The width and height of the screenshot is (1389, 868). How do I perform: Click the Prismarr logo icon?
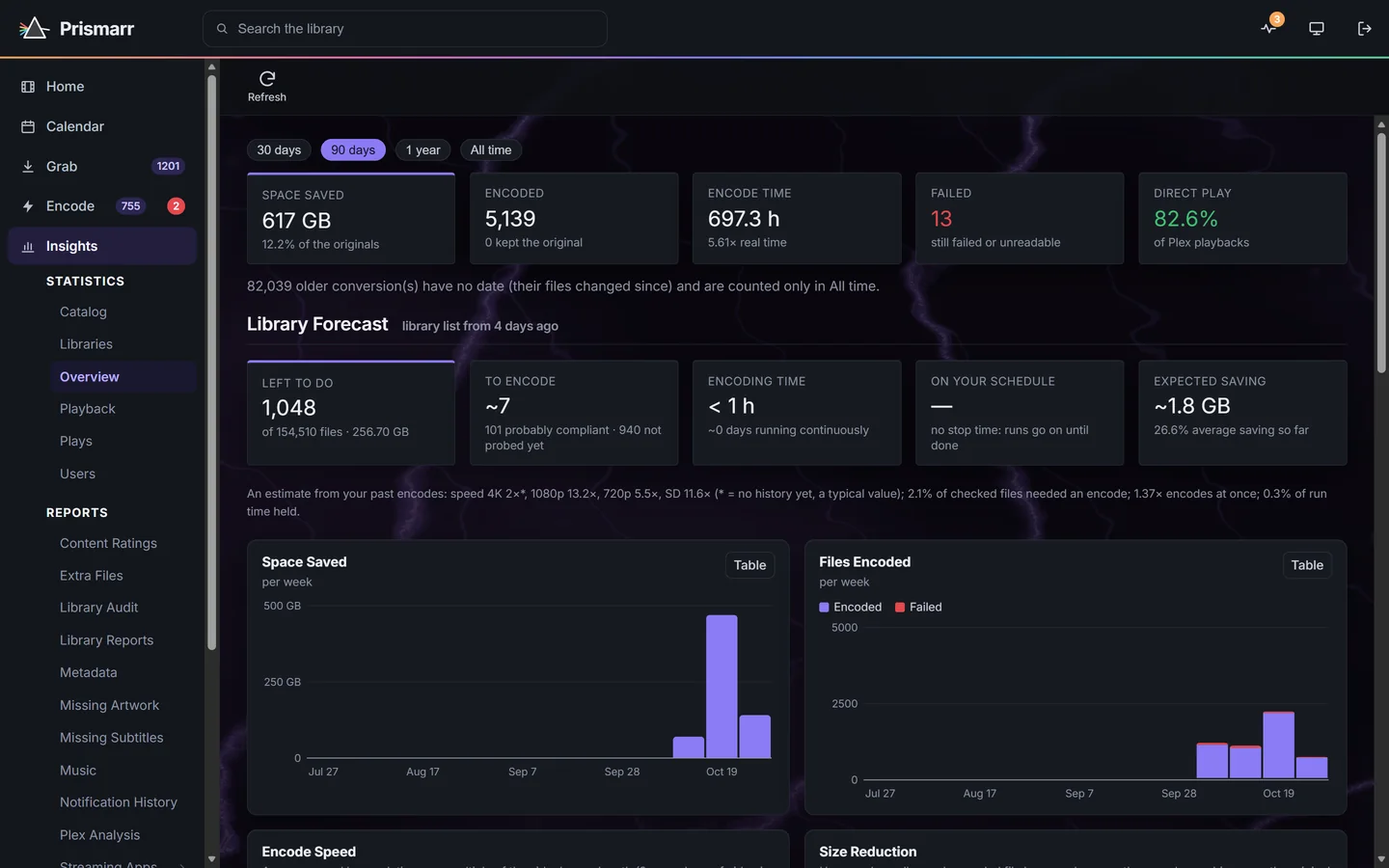tap(34, 28)
